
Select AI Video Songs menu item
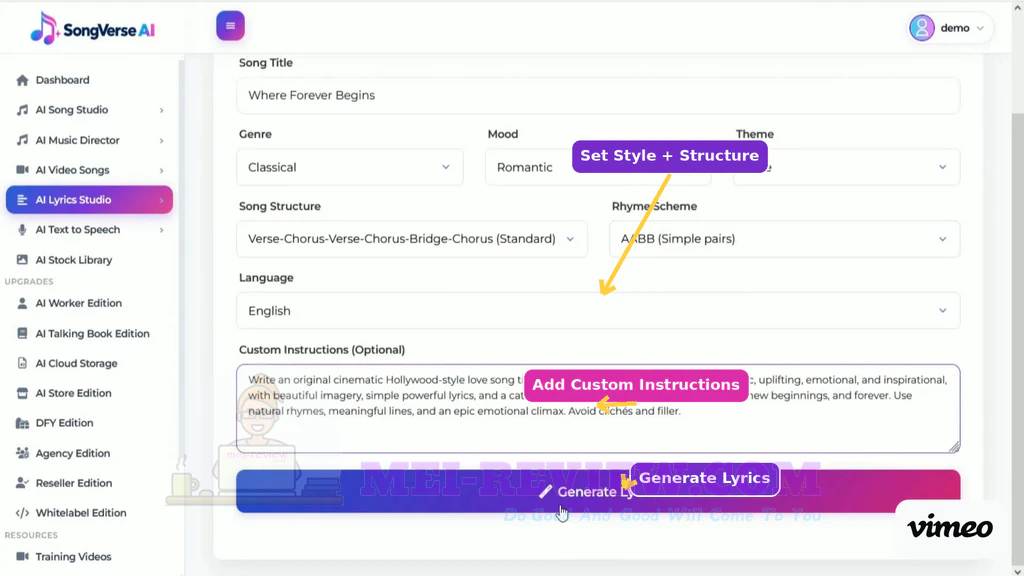pyautogui.click(x=89, y=170)
